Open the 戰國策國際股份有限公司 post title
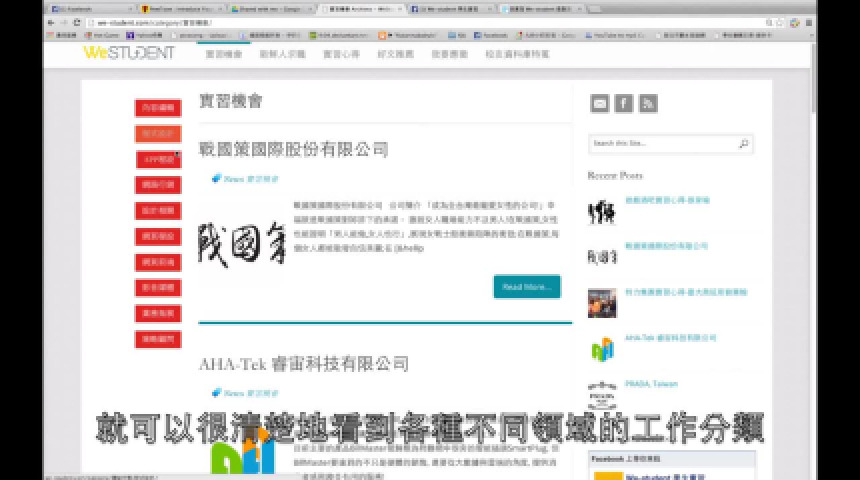The image size is (860, 480). 293,150
